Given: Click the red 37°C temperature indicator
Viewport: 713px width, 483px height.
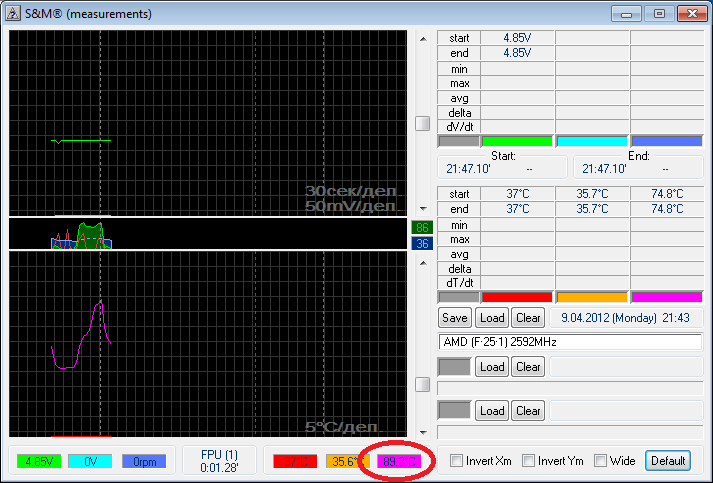Looking at the screenshot, I should click(295, 462).
